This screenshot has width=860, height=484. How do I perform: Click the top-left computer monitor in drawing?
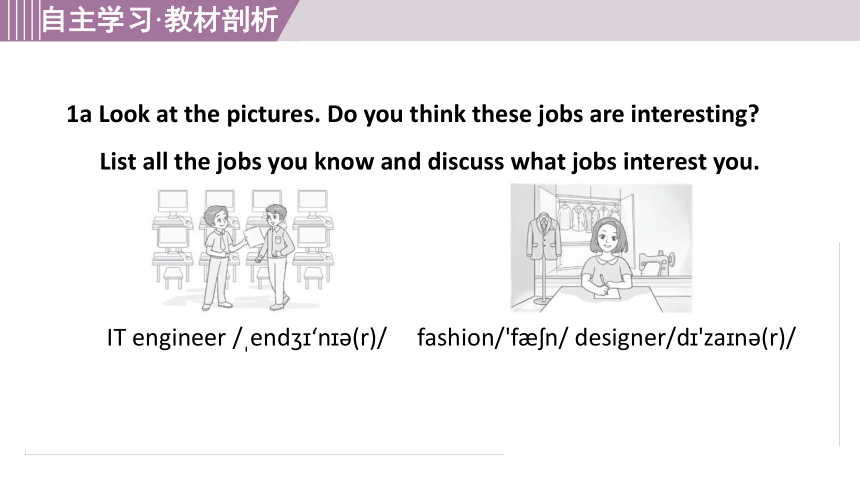pos(173,204)
